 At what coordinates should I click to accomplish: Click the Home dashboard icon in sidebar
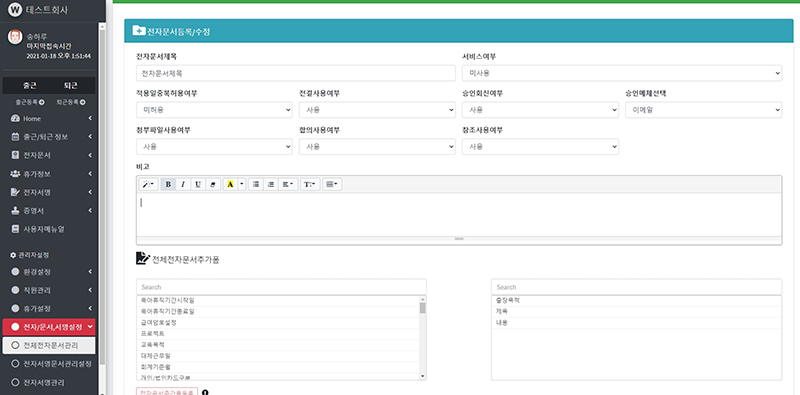[15, 118]
